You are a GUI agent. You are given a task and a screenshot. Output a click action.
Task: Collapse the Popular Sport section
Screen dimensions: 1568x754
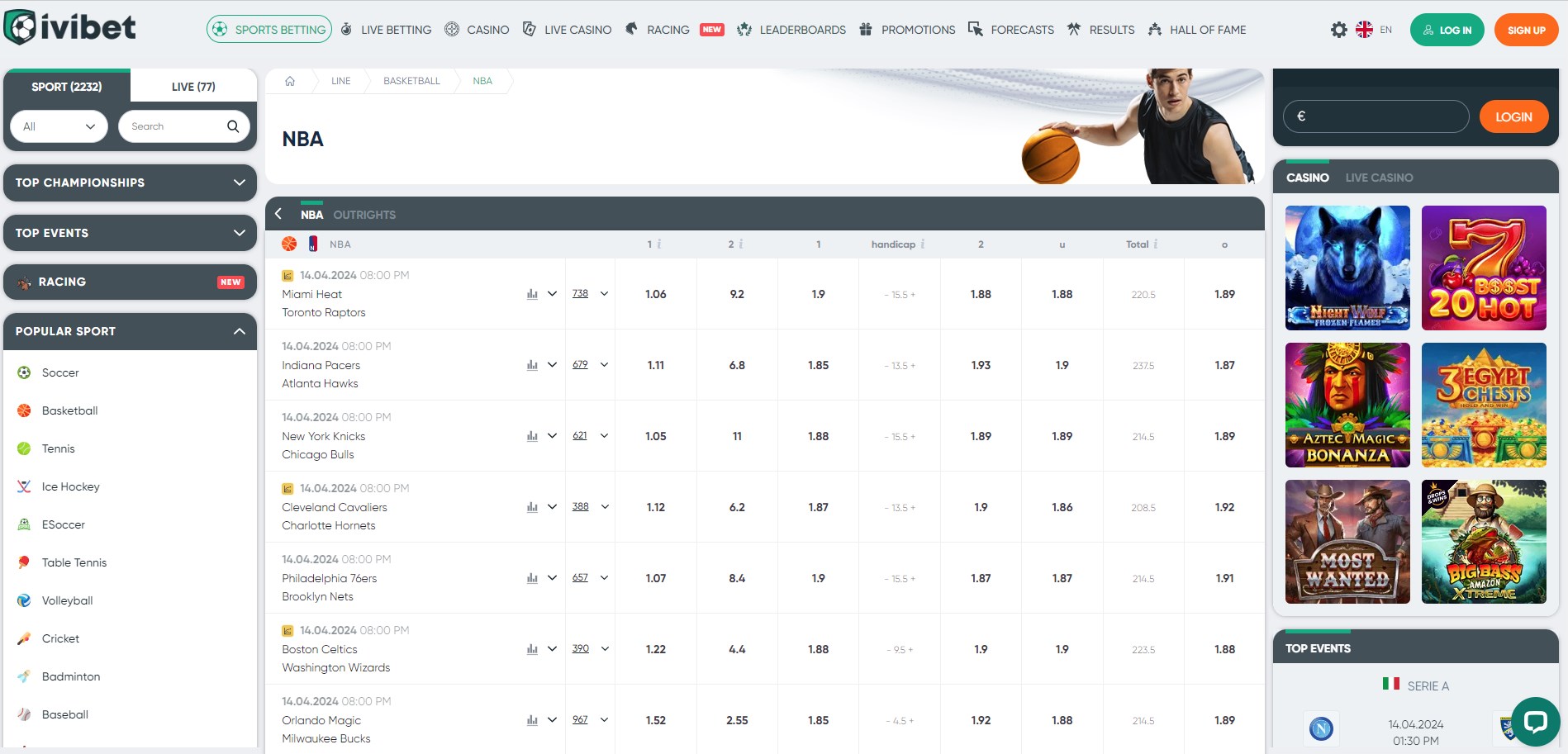pyautogui.click(x=130, y=331)
